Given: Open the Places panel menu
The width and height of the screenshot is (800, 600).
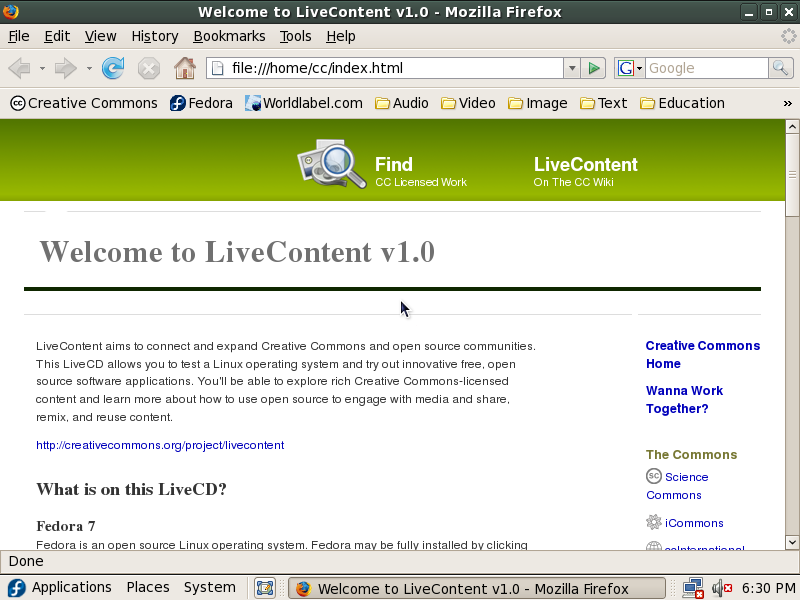Looking at the screenshot, I should pos(148,587).
